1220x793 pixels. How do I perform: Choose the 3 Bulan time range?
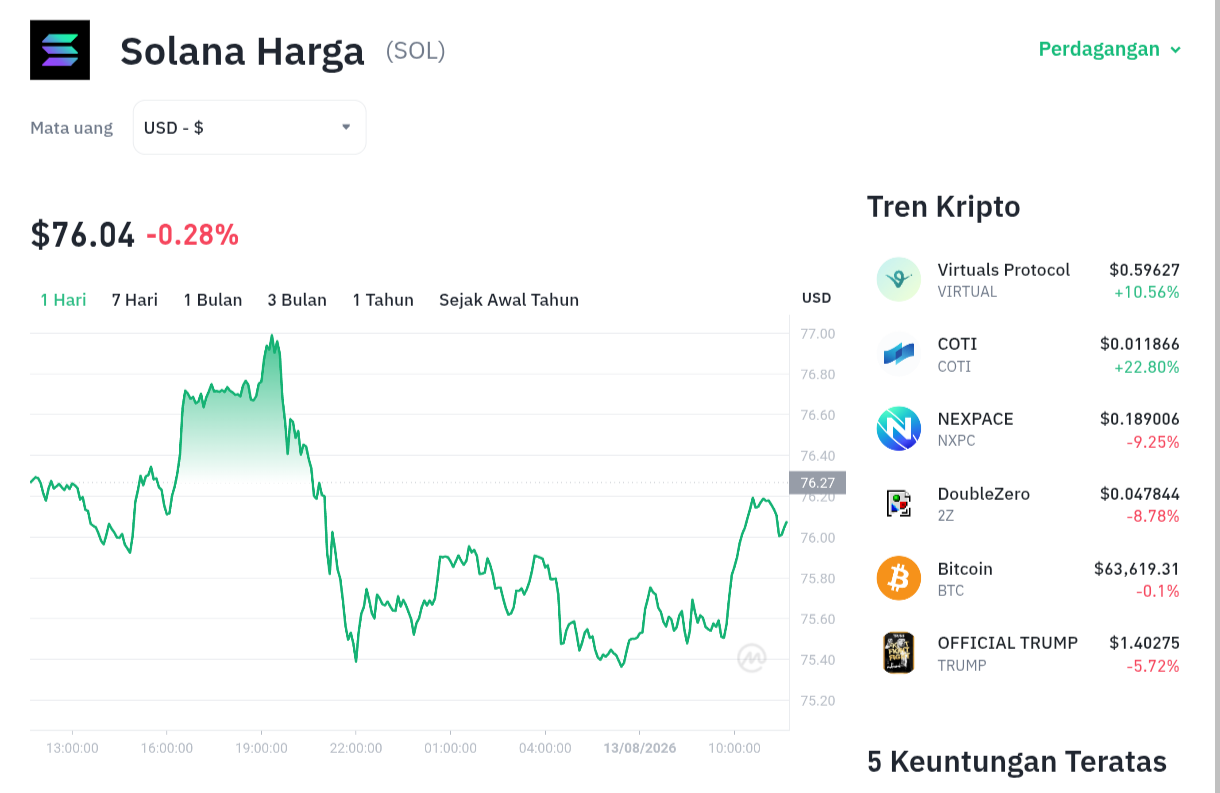[297, 300]
